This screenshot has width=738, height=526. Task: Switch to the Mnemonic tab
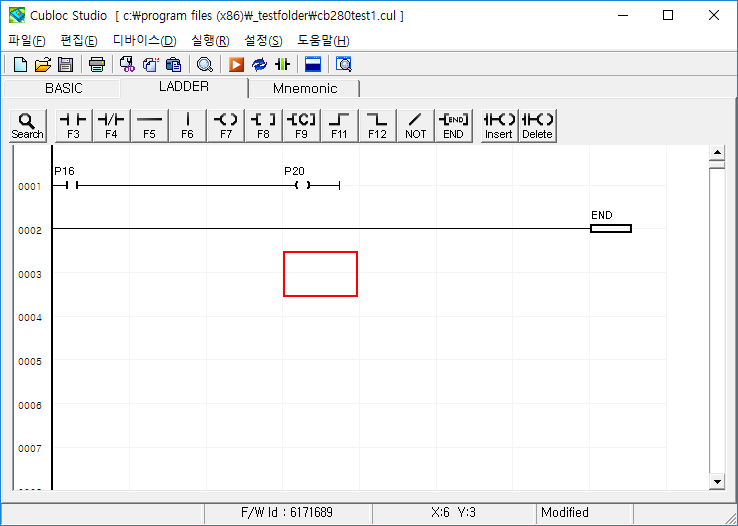tap(305, 88)
